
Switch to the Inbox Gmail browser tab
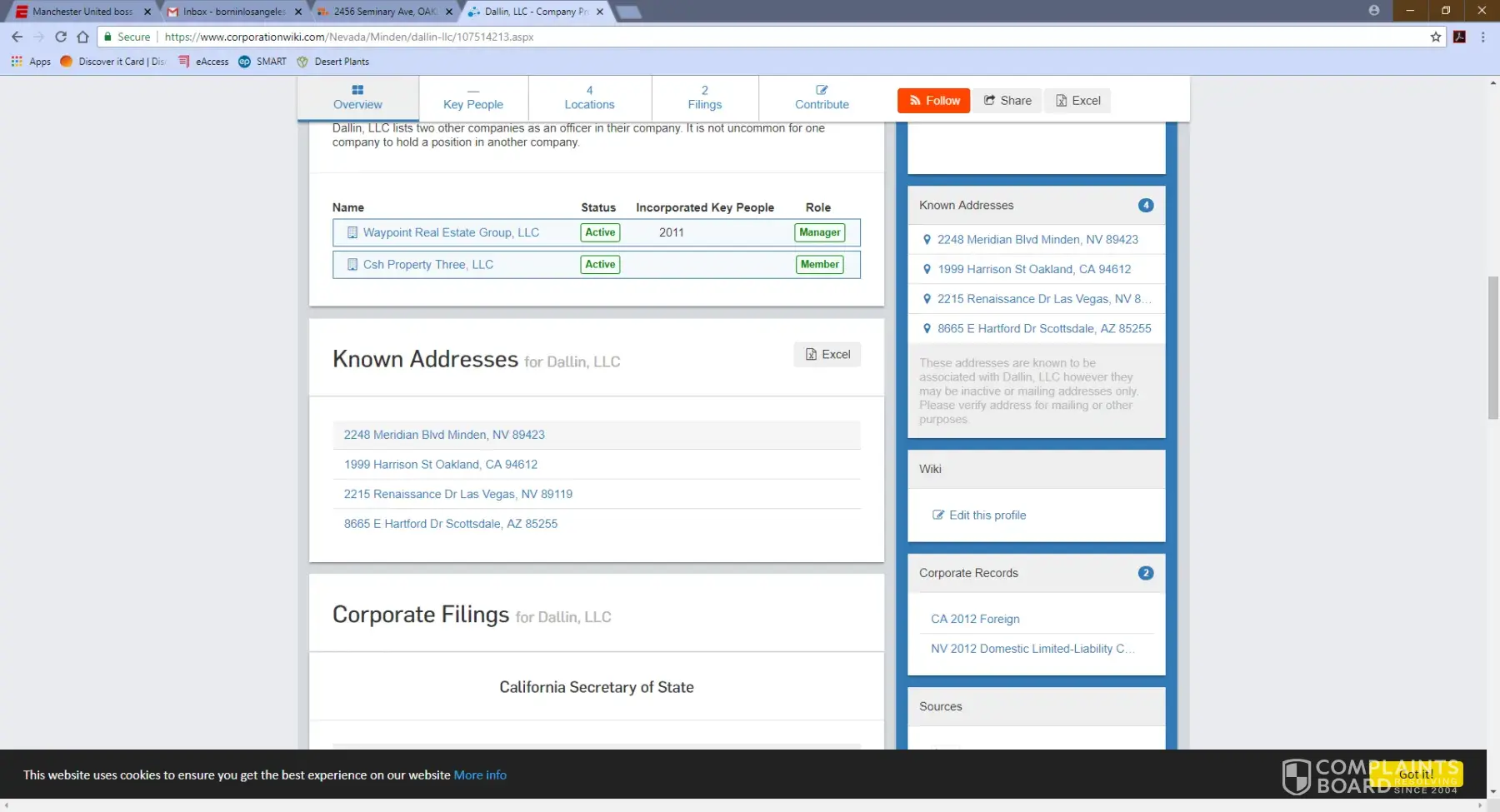click(x=233, y=12)
